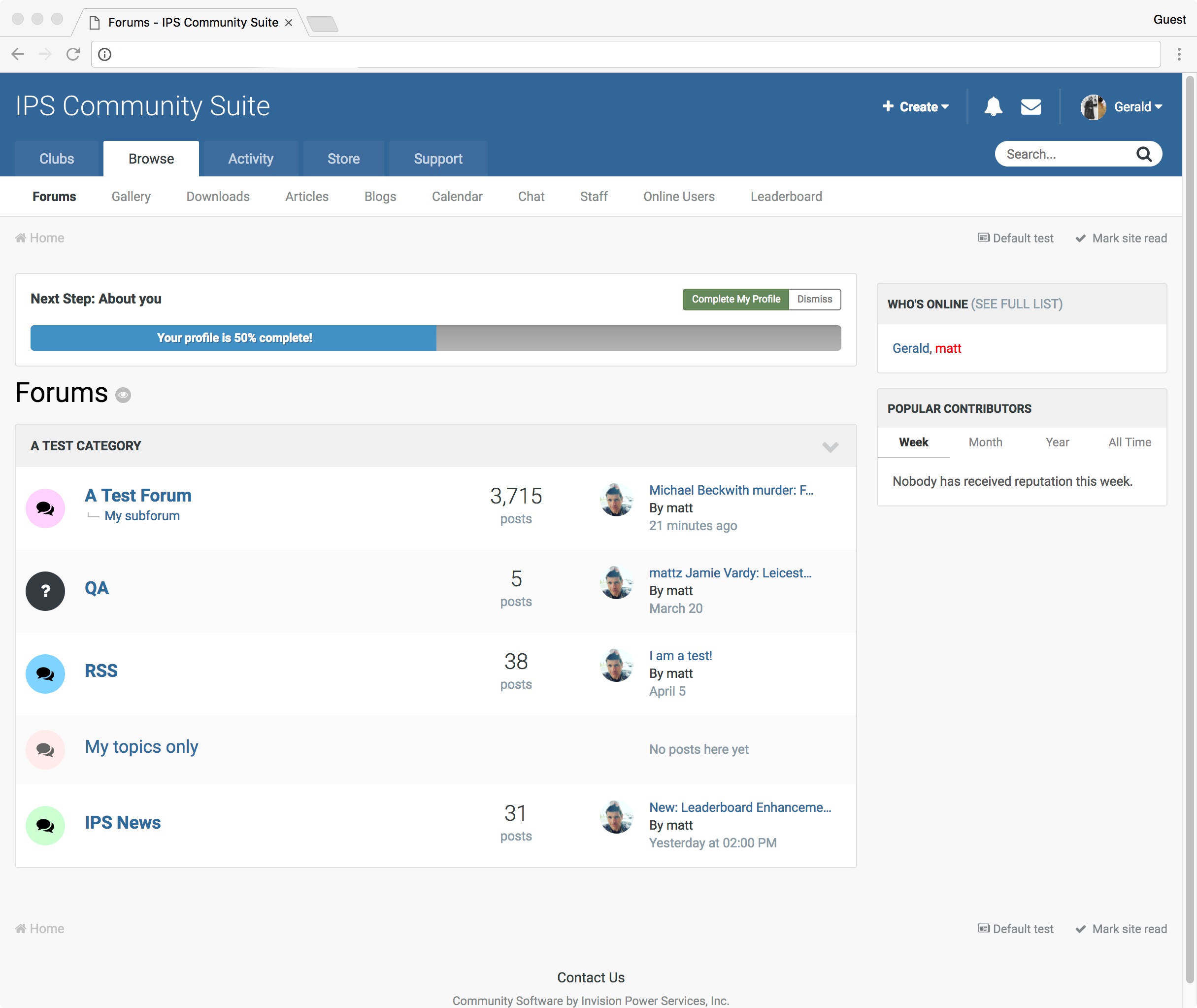Click the A Test Forum pink icon

click(x=45, y=508)
